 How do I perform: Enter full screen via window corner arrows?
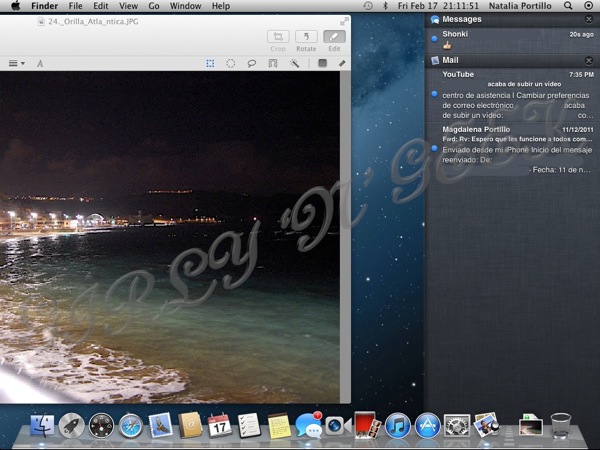point(344,22)
